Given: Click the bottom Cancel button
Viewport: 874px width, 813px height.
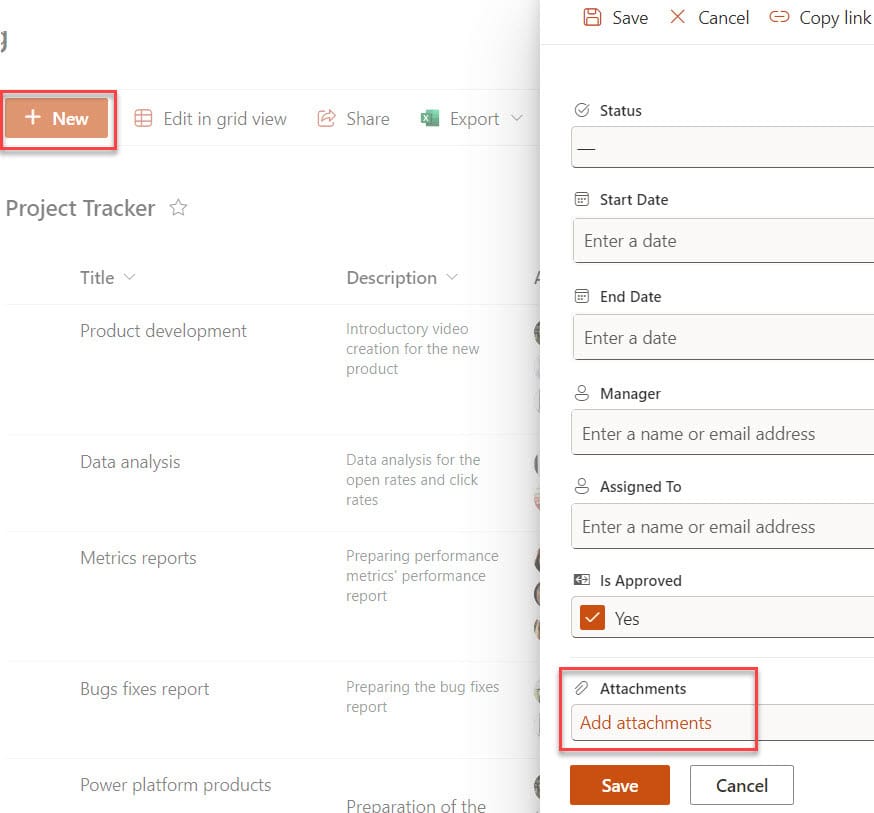Looking at the screenshot, I should click(742, 785).
